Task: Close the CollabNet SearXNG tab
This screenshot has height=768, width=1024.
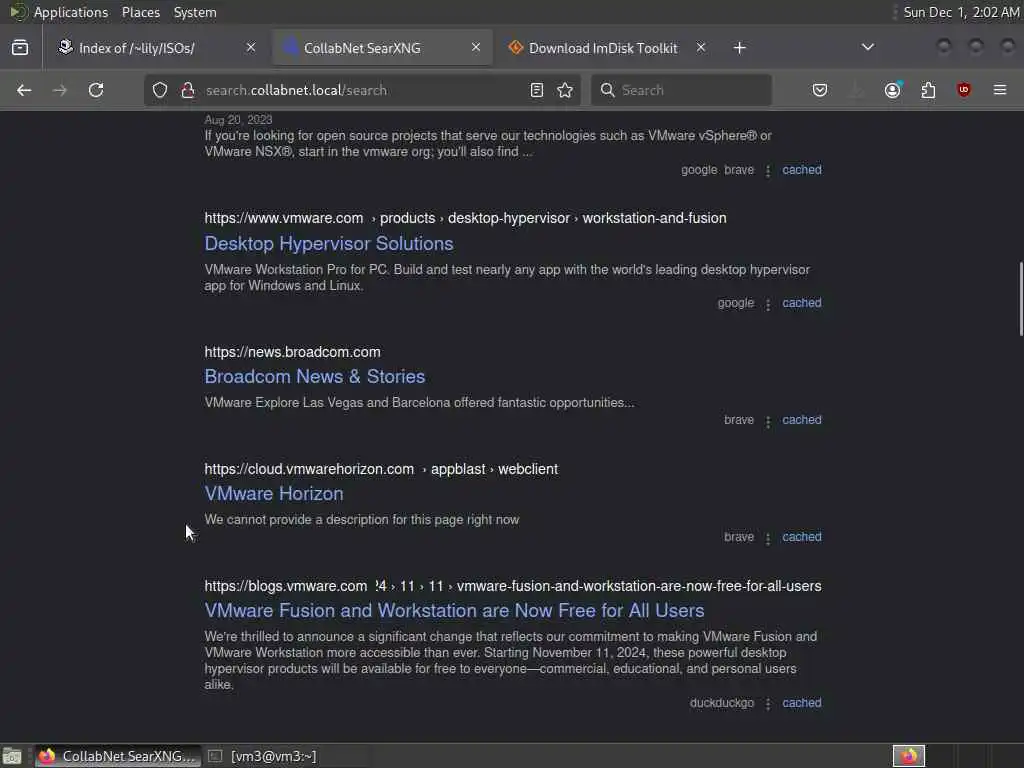Action: 476,48
